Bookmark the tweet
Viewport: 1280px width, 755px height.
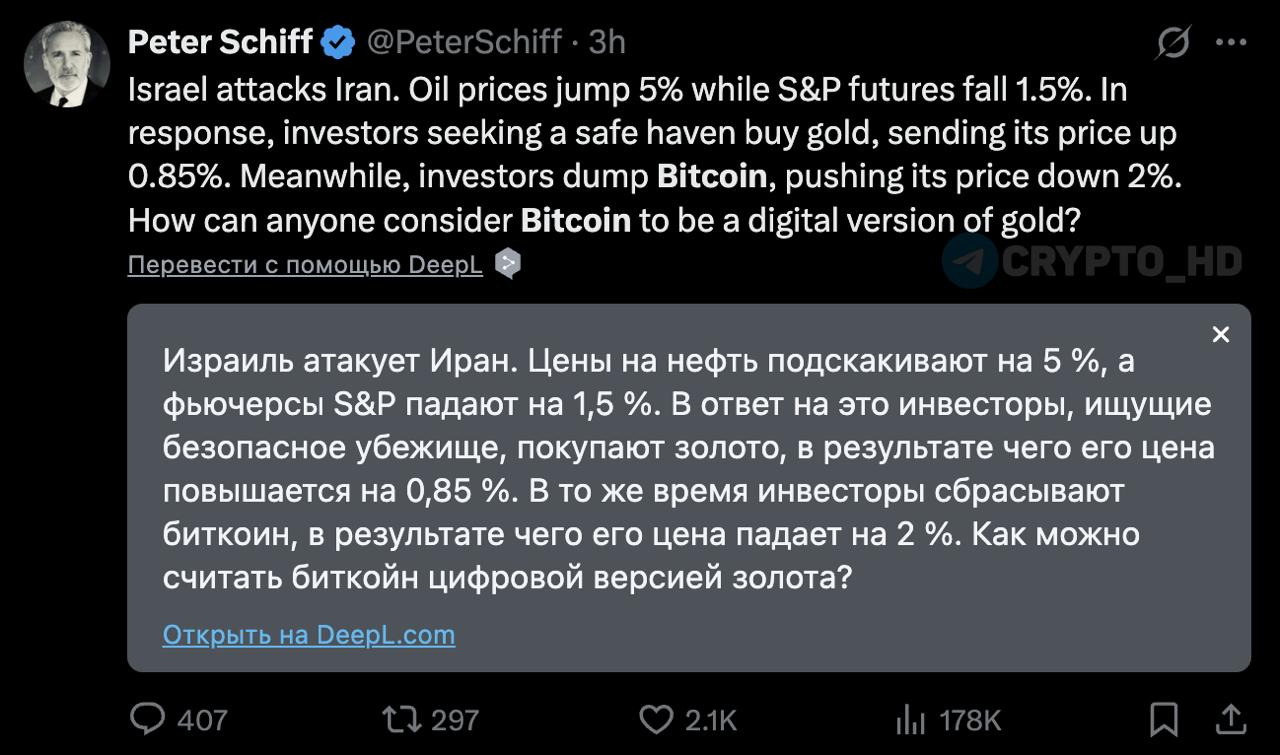click(1164, 718)
